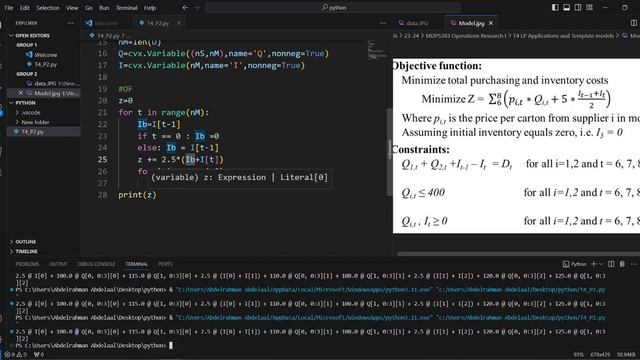Image resolution: width=640 pixels, height=360 pixels.
Task: Click the command center search box
Action: 333,7
